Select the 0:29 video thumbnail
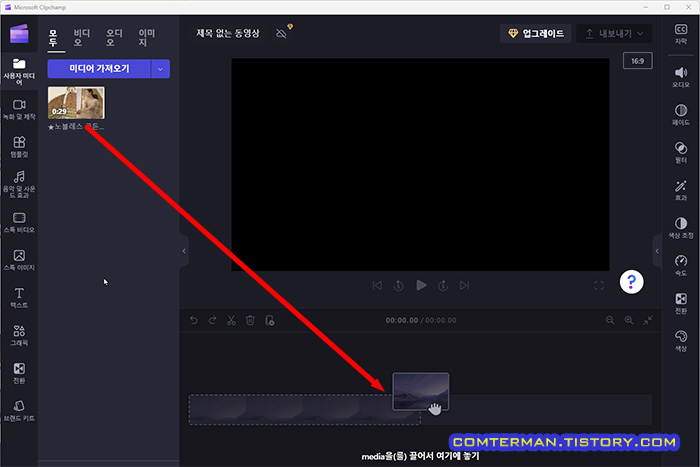700x467 pixels. point(76,103)
